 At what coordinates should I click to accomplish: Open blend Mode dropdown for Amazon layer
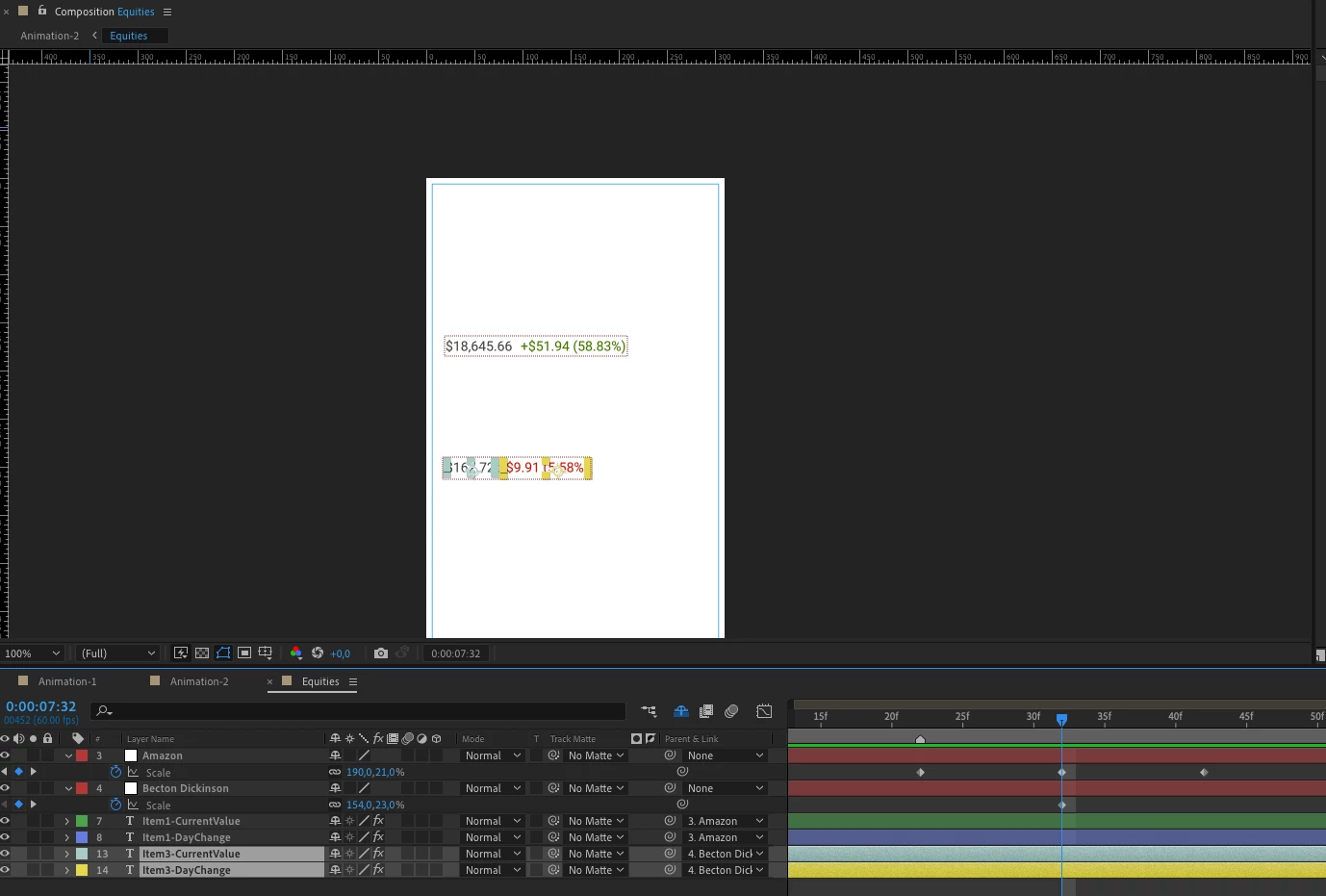point(493,755)
